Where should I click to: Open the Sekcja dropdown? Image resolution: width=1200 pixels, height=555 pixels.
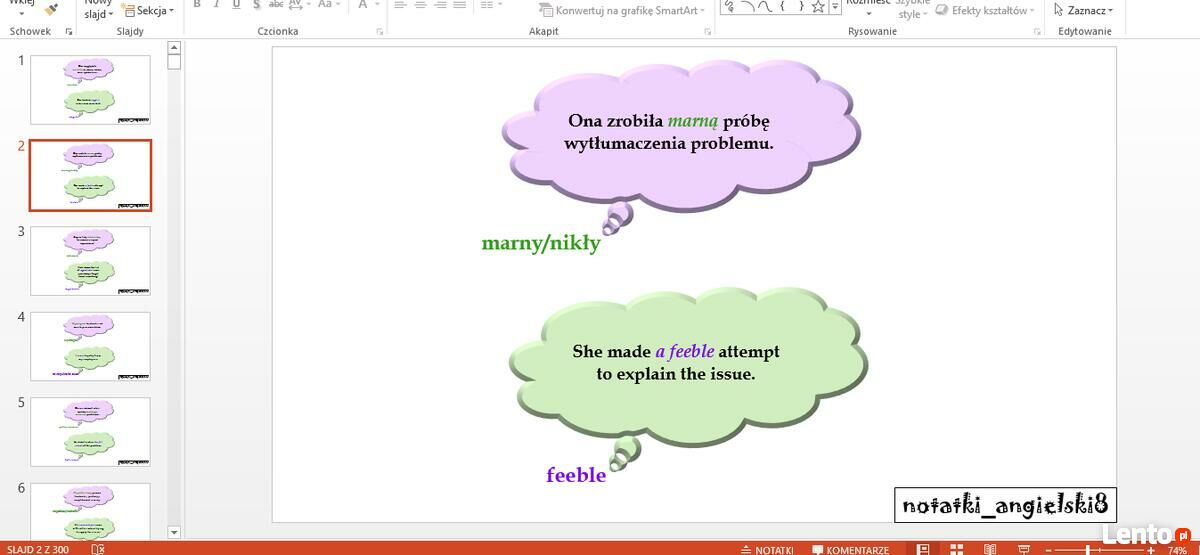tap(147, 10)
